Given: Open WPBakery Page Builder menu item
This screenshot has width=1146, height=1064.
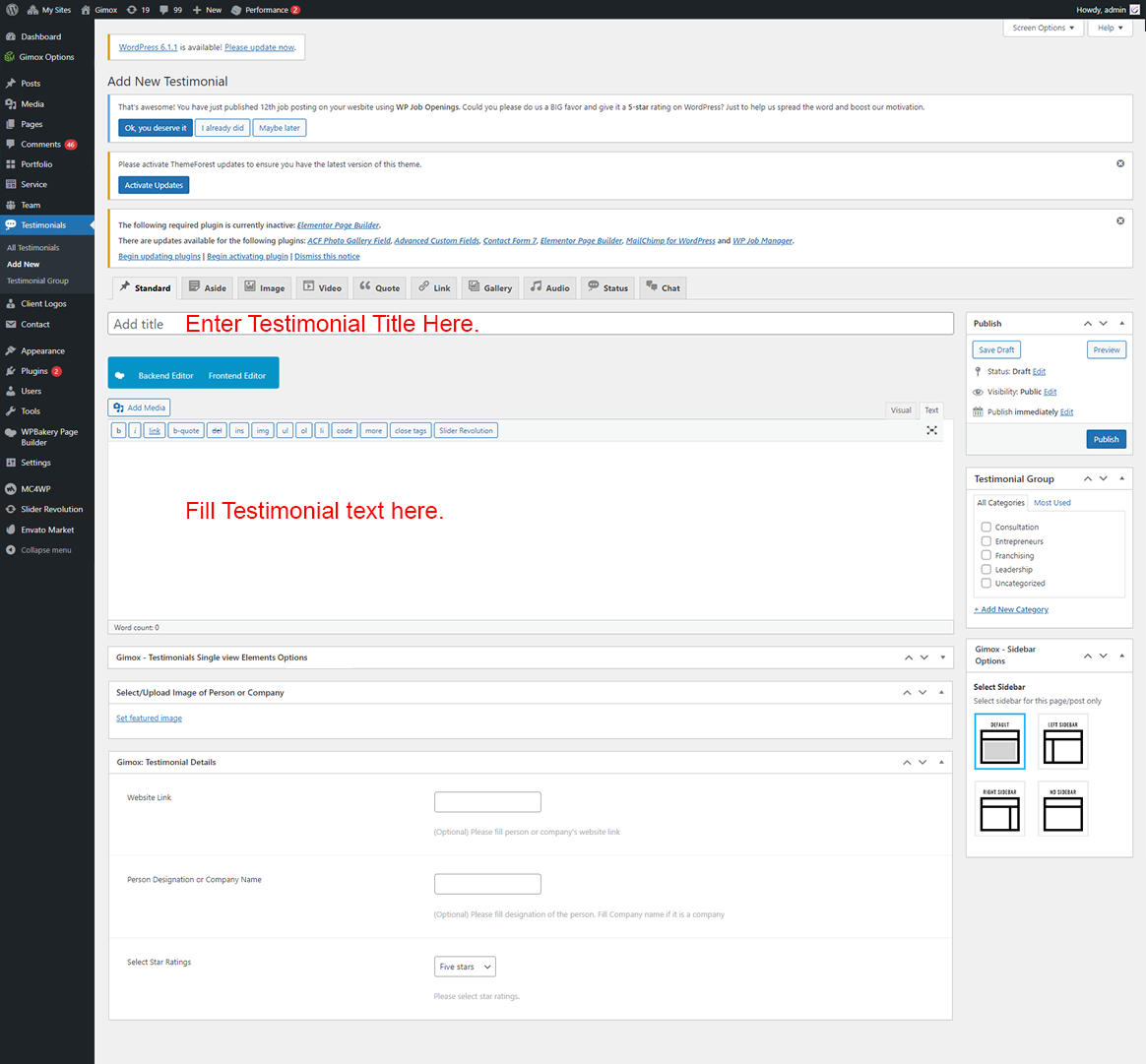Looking at the screenshot, I should click(x=48, y=437).
